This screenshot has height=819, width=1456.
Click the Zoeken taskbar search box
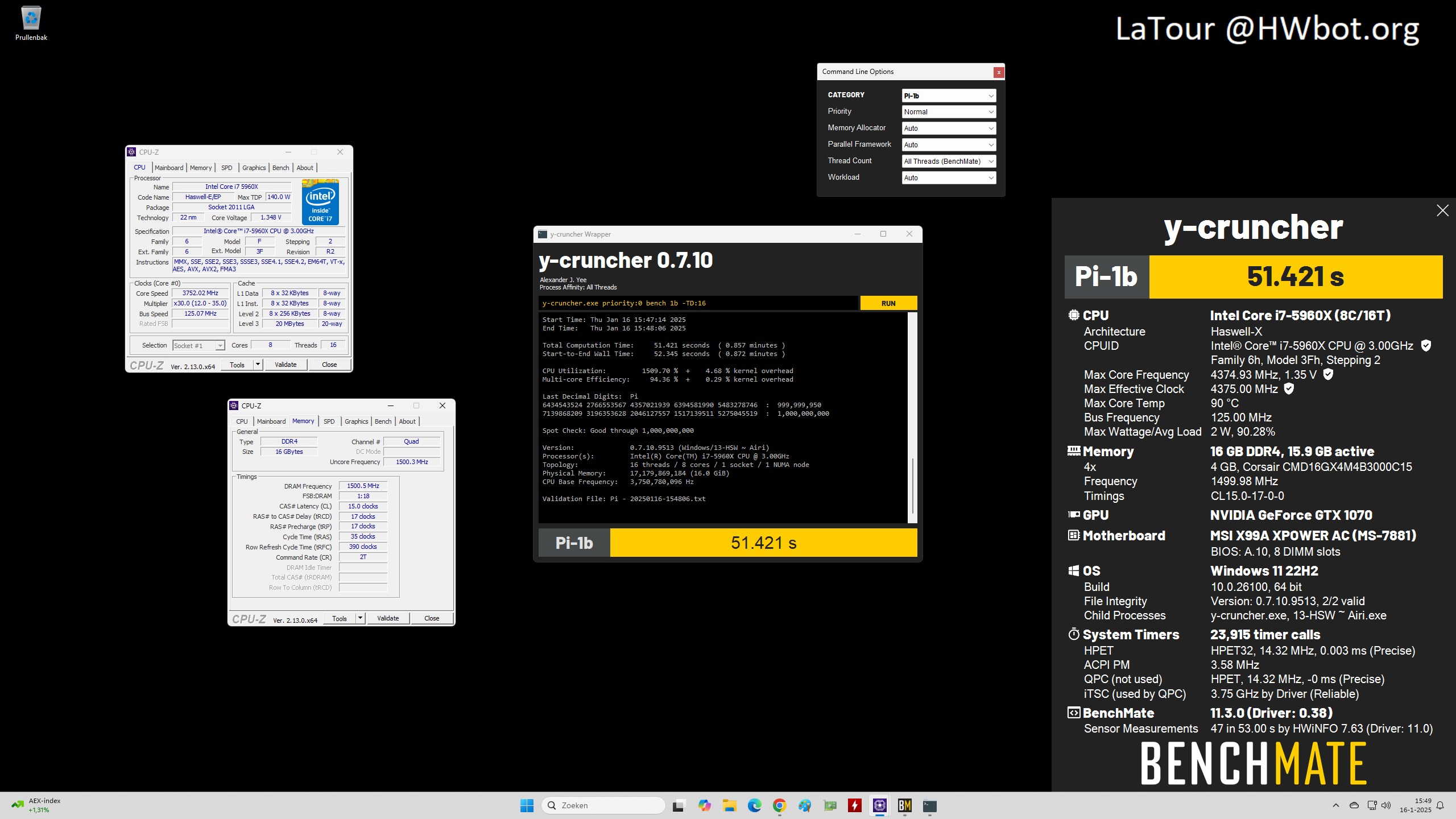[603, 805]
